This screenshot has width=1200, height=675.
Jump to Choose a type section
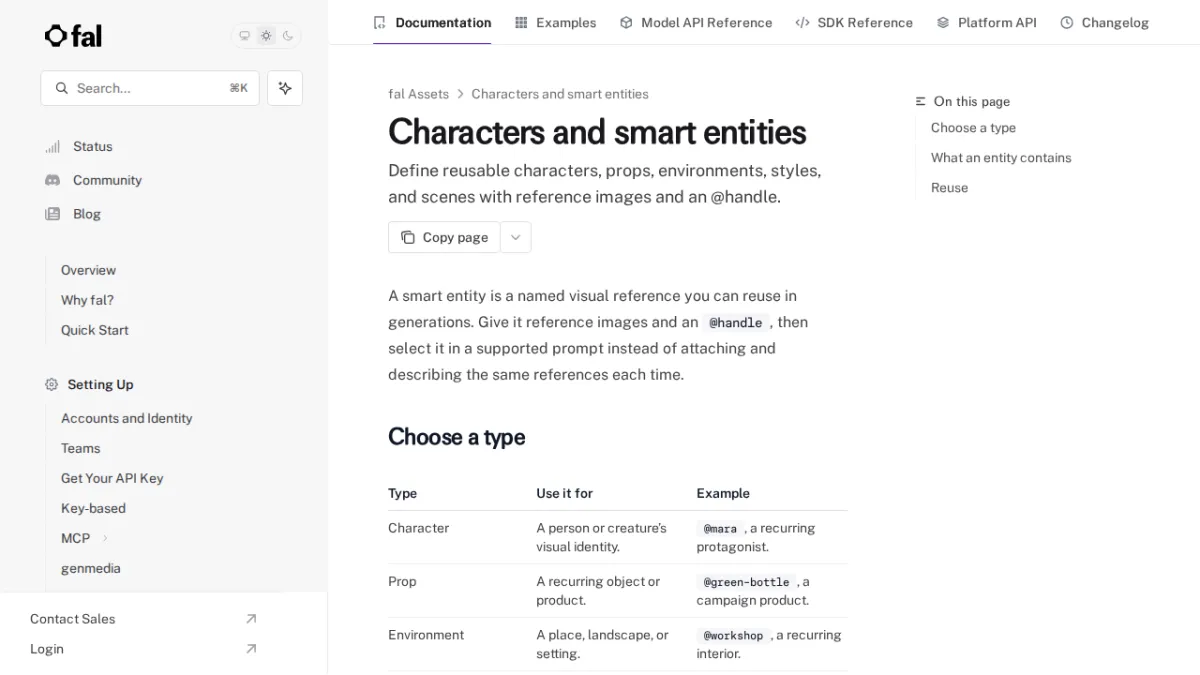coord(973,128)
